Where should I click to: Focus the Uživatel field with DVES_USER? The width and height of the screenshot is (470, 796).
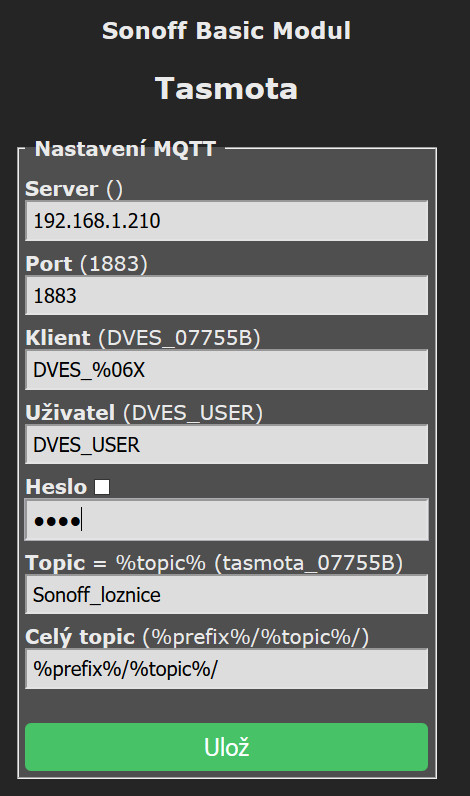pos(226,445)
